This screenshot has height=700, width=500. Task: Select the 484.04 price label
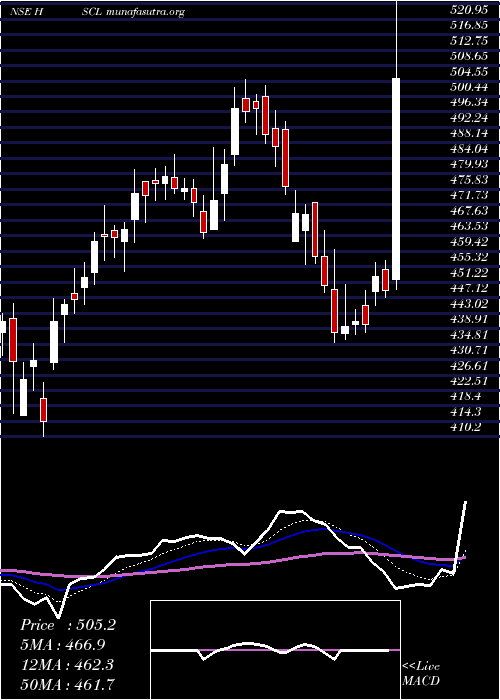pos(468,149)
